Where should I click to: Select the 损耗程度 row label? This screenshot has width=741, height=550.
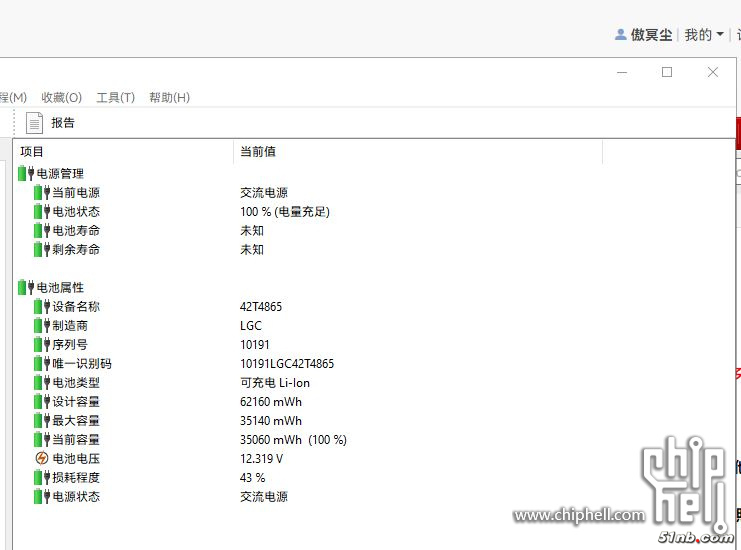pyautogui.click(x=76, y=477)
